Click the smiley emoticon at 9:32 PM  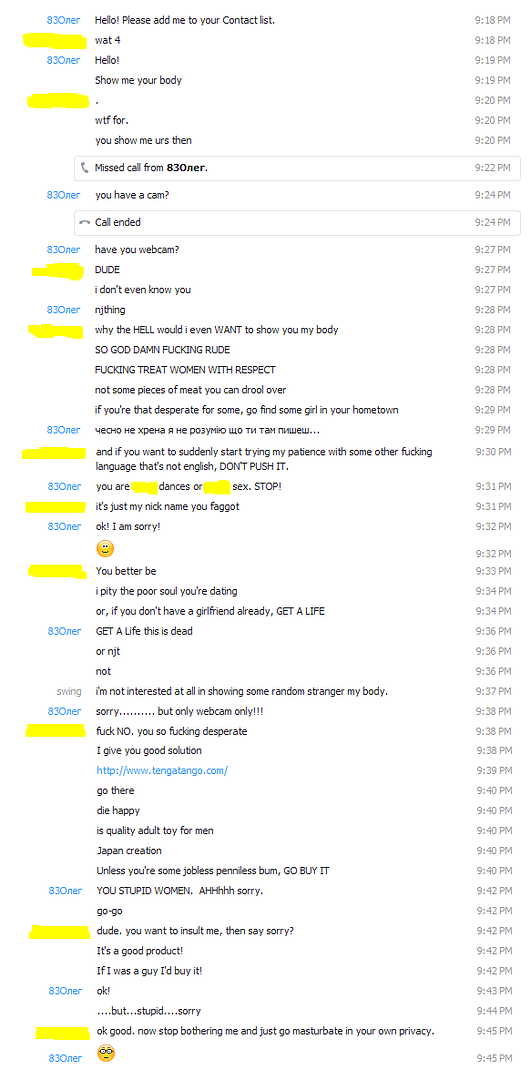coord(105,549)
